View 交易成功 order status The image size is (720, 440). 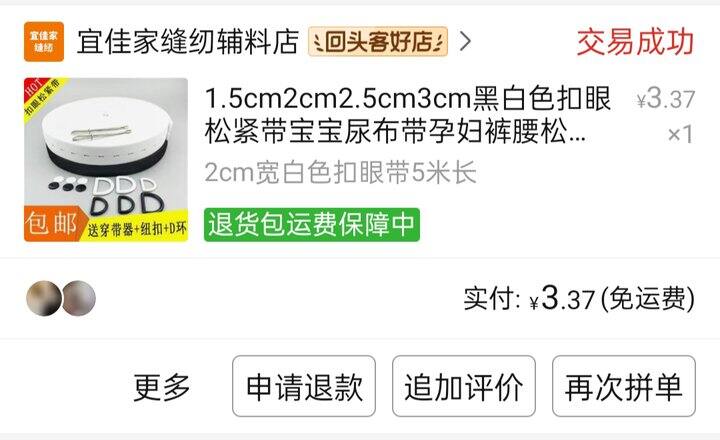pyautogui.click(x=635, y=41)
